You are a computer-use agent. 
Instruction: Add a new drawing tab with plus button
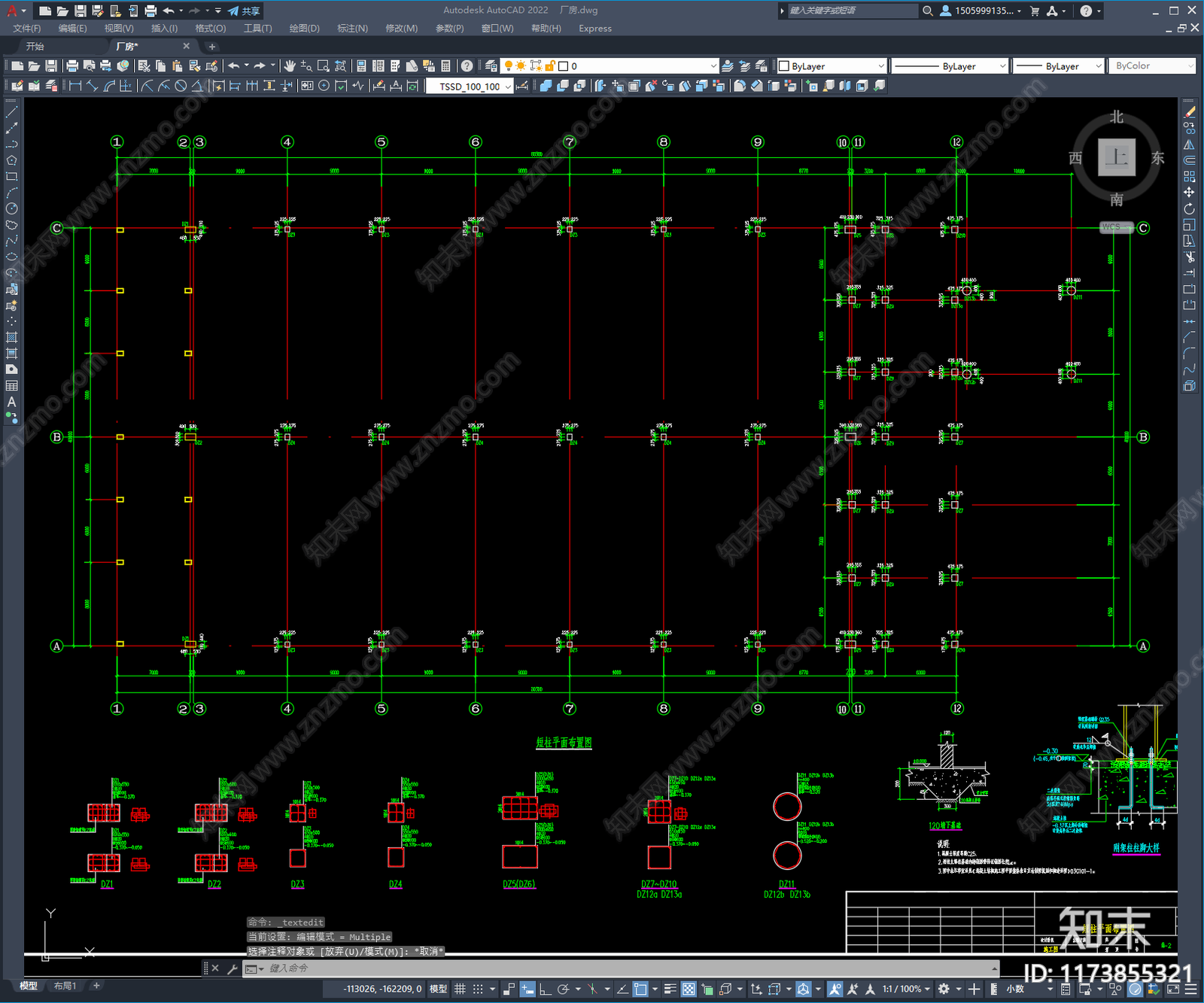(212, 47)
